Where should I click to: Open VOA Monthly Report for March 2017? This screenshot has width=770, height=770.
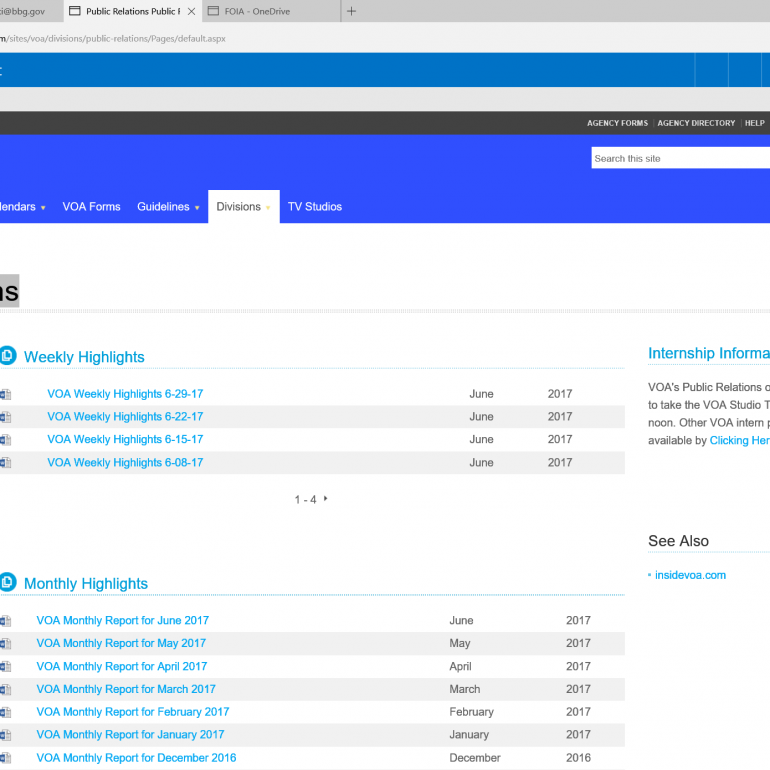click(x=126, y=689)
